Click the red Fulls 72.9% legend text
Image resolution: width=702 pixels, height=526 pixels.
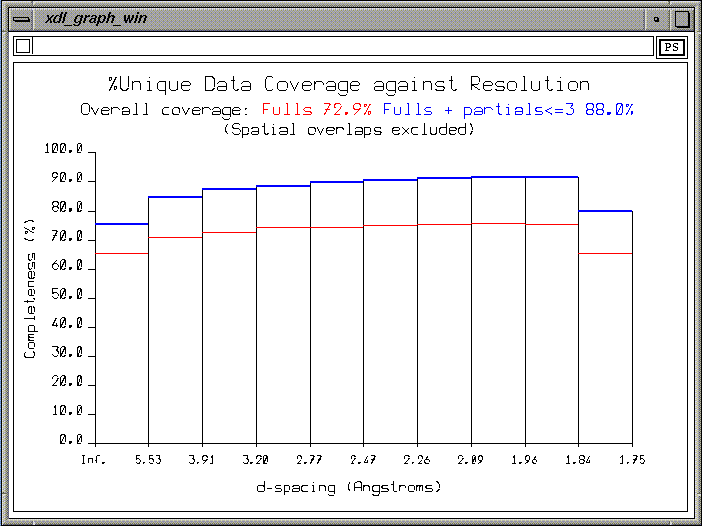pyautogui.click(x=316, y=109)
